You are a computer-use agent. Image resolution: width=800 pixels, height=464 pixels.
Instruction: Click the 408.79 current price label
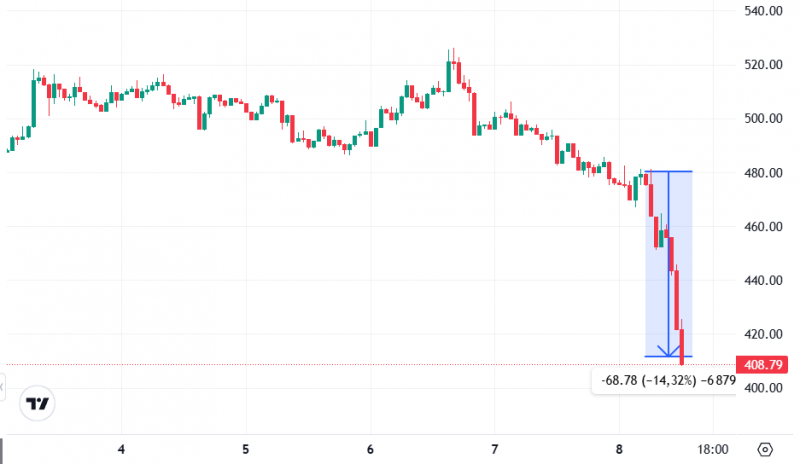(762, 364)
